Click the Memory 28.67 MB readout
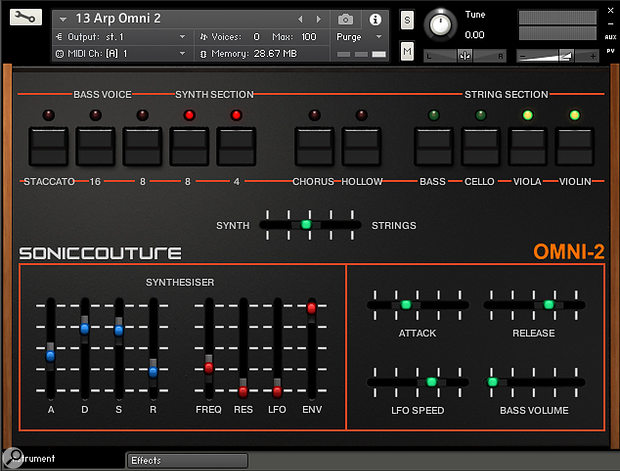The height and width of the screenshot is (471, 620). click(254, 53)
